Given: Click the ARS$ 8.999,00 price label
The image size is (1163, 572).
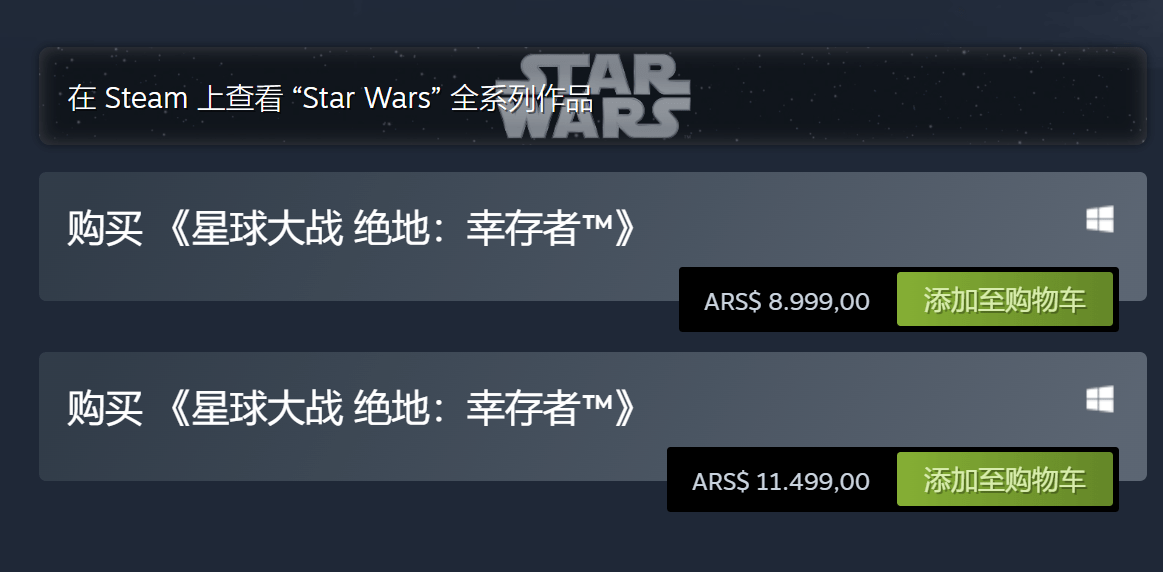Looking at the screenshot, I should click(787, 300).
